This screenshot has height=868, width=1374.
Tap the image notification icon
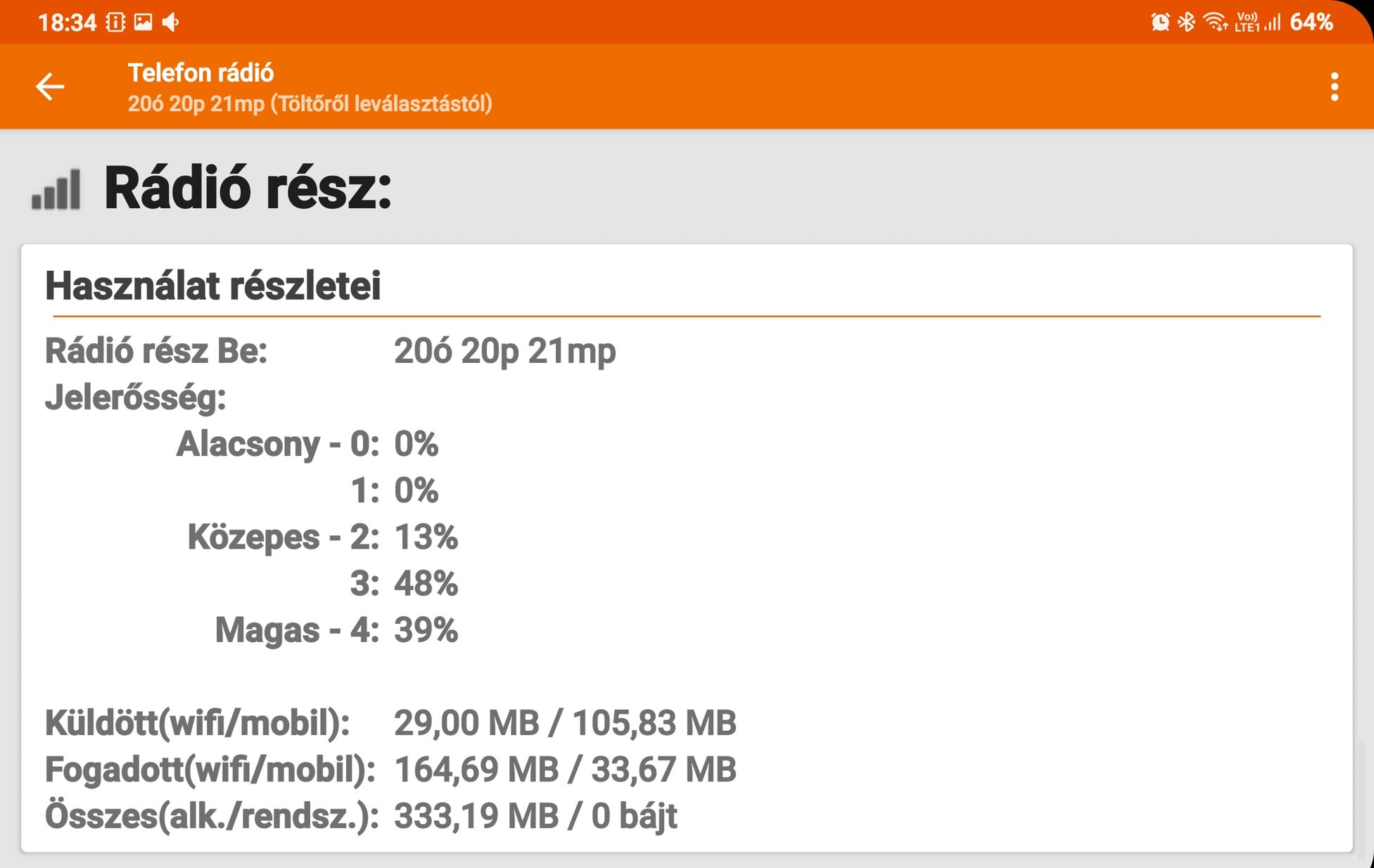[143, 23]
